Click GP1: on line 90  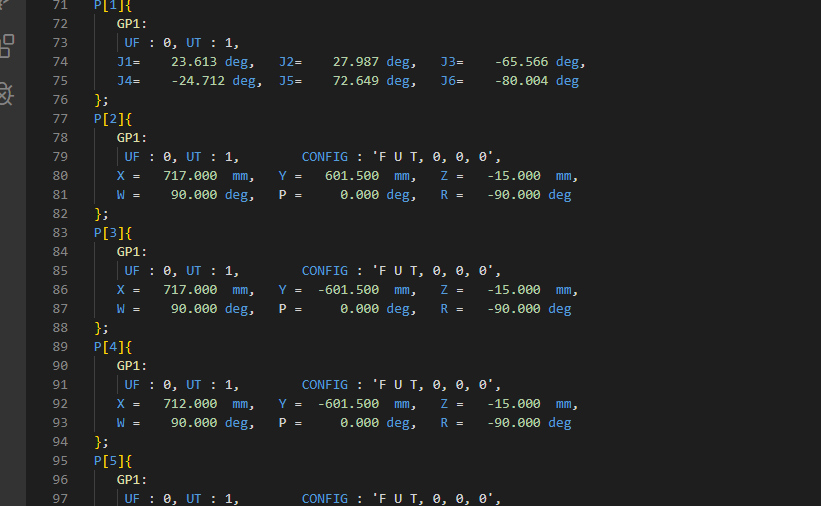(132, 366)
